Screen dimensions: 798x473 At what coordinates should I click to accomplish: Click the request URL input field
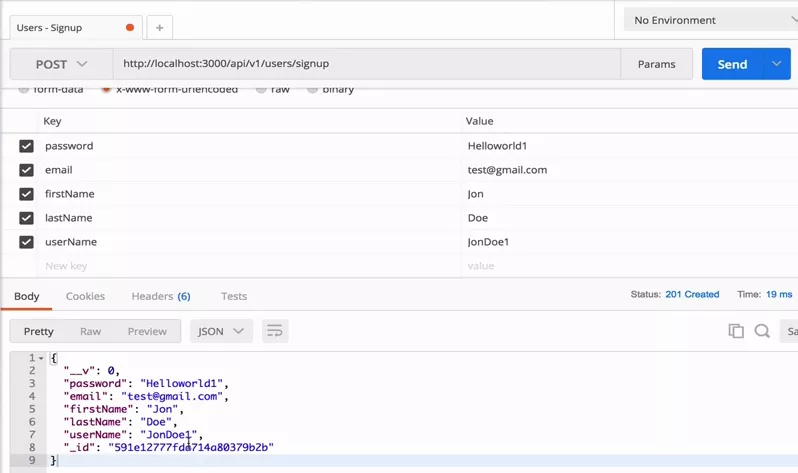(365, 64)
